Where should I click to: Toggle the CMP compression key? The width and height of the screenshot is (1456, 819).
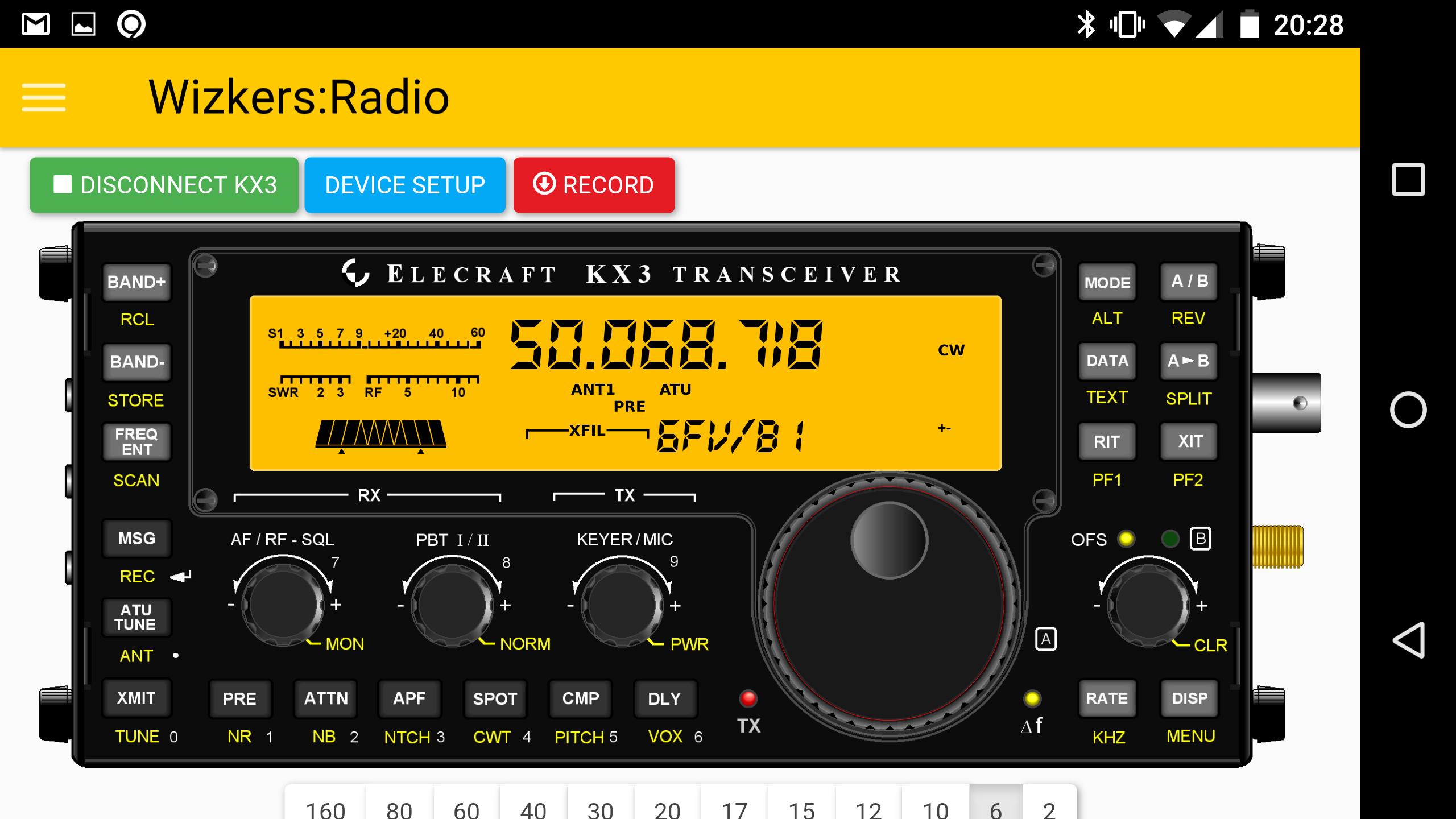[581, 698]
